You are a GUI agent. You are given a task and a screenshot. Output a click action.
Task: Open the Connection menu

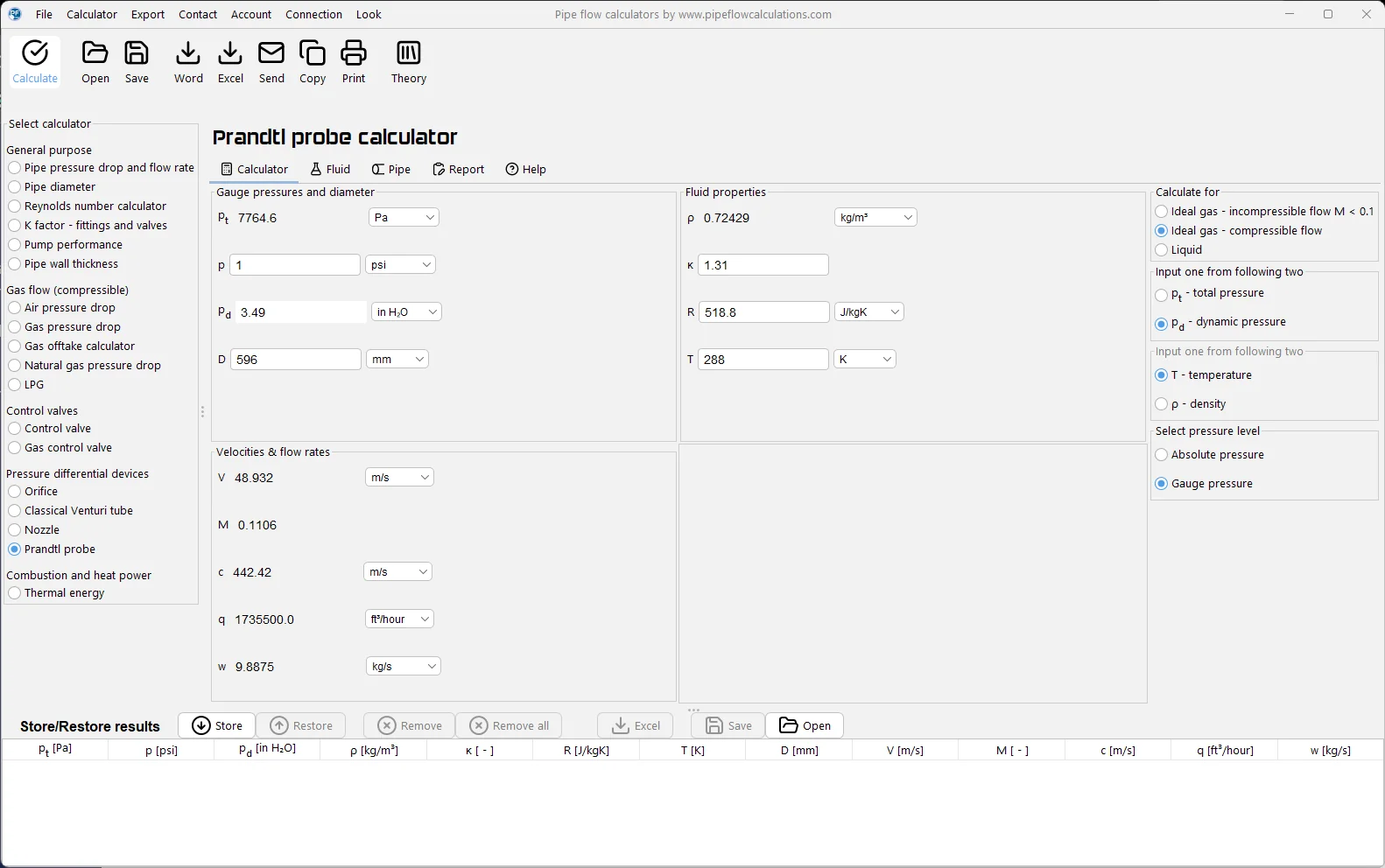tap(313, 14)
